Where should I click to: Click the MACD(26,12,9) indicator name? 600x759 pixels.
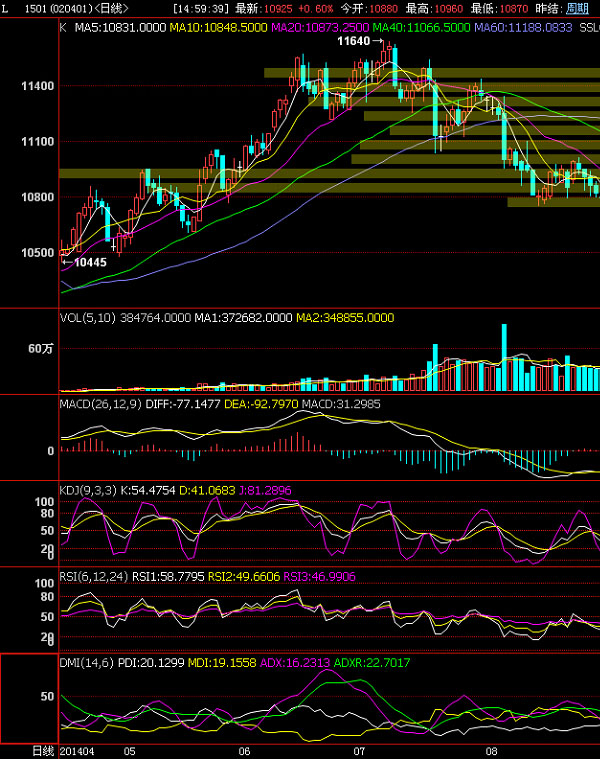coord(101,404)
